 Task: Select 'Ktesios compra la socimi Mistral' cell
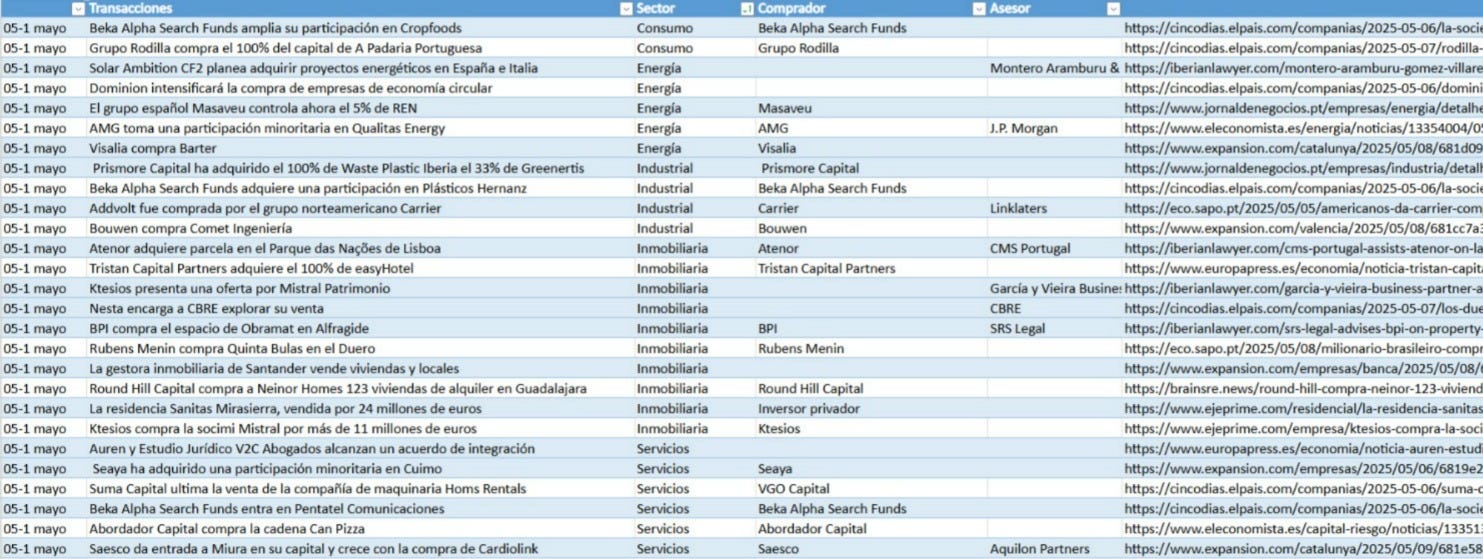point(360,428)
